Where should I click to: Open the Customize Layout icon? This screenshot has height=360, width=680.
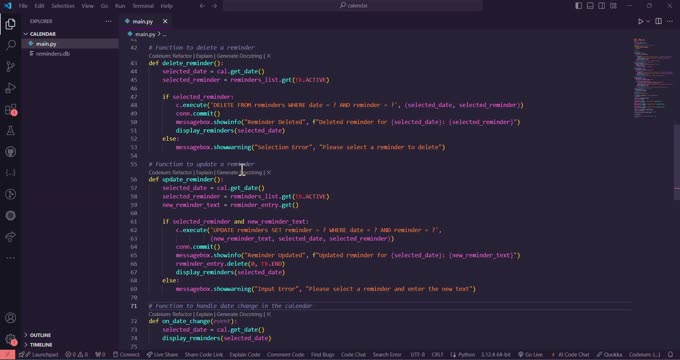(x=613, y=6)
